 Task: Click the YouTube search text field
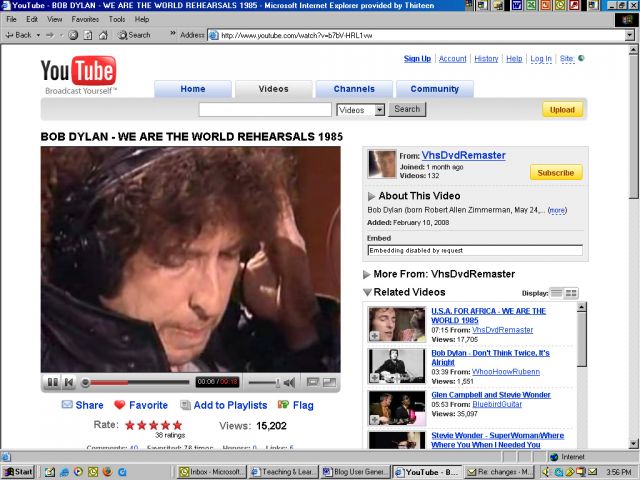265,109
